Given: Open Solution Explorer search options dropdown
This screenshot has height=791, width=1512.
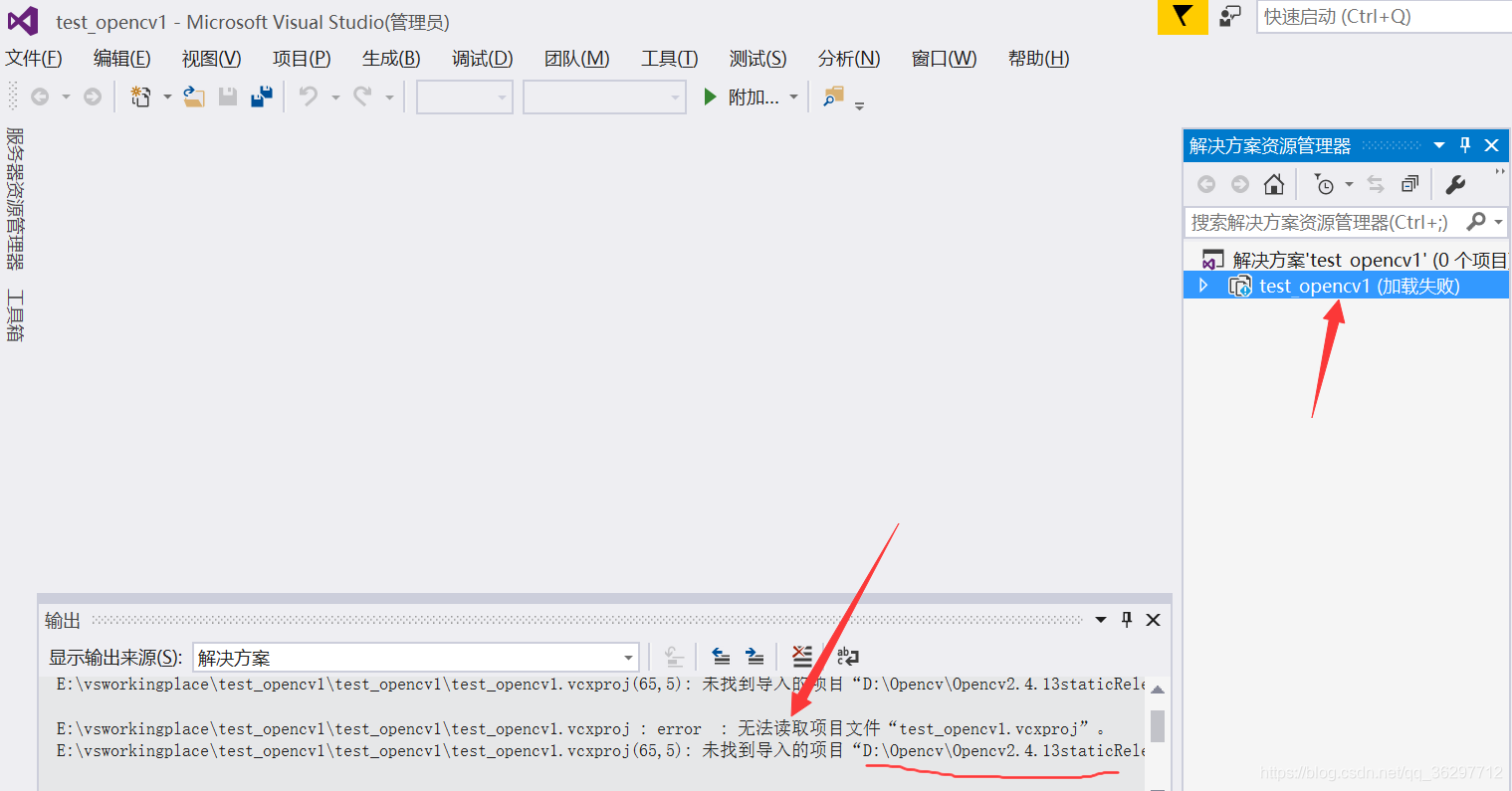Looking at the screenshot, I should [1498, 222].
